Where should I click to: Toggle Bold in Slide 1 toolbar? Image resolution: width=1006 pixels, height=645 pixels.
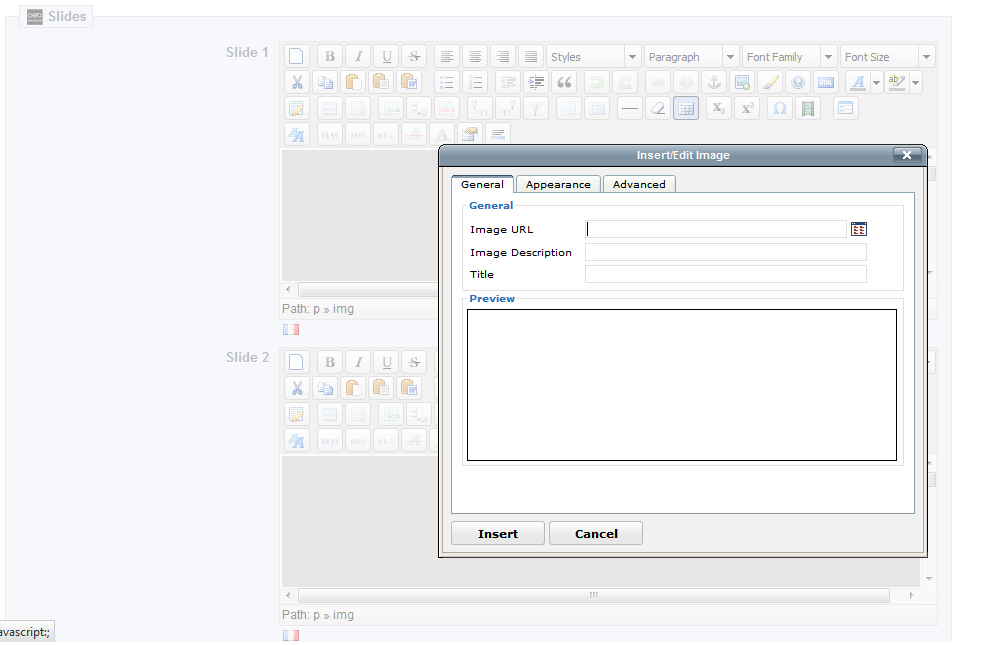[x=330, y=56]
